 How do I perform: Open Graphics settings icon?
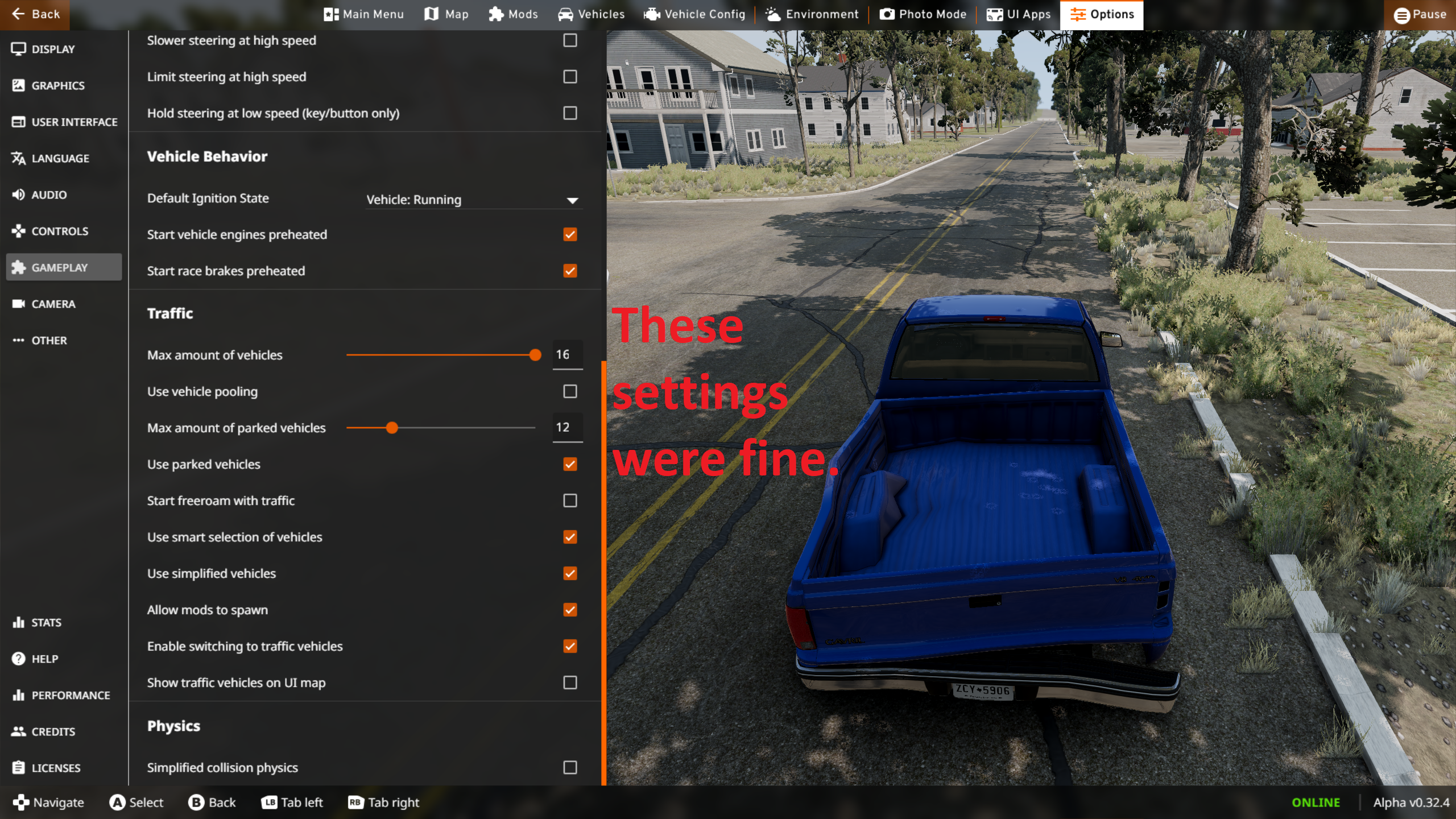tap(18, 85)
